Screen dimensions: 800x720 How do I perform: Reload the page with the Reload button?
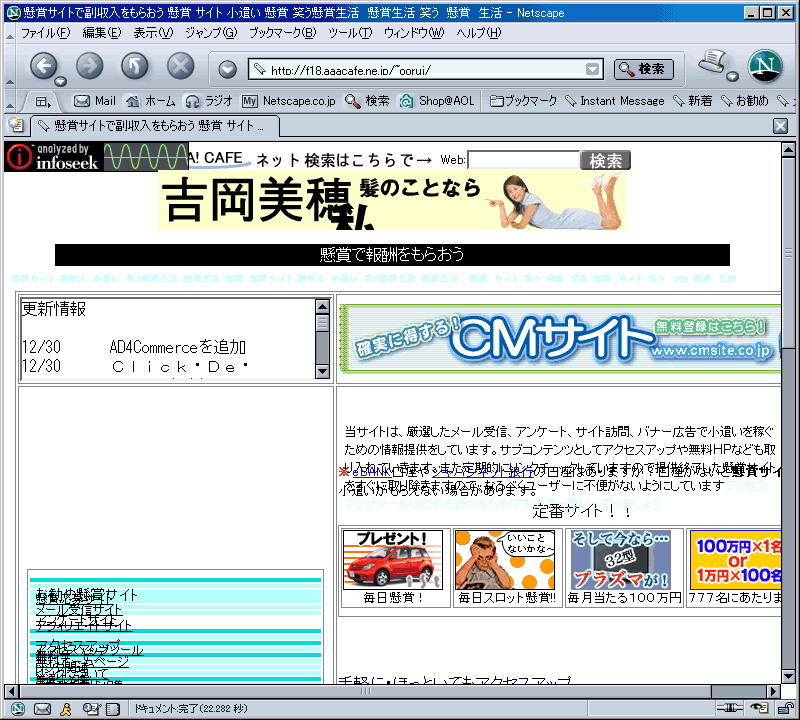[135, 66]
